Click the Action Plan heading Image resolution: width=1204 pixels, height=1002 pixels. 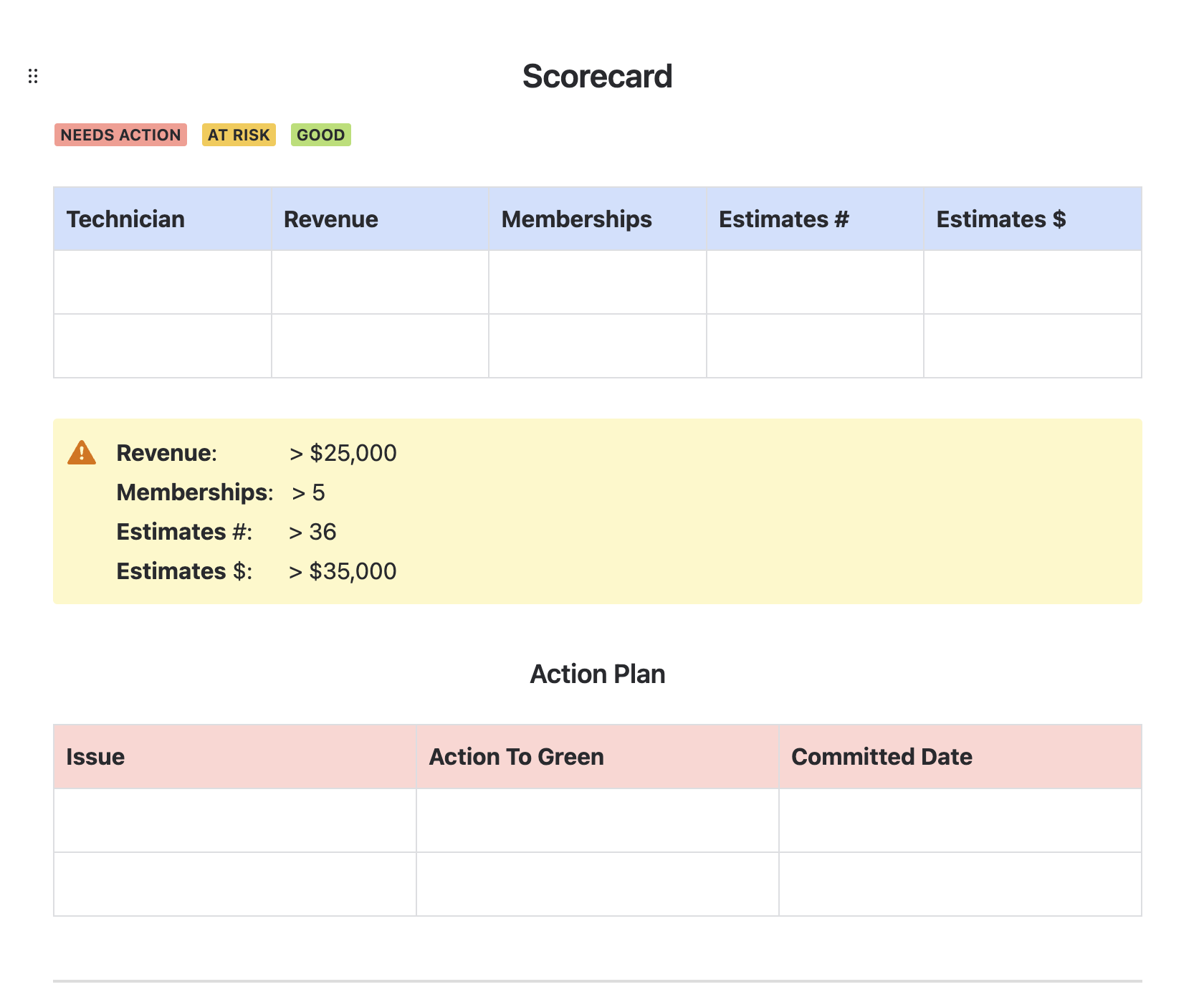pyautogui.click(x=597, y=674)
